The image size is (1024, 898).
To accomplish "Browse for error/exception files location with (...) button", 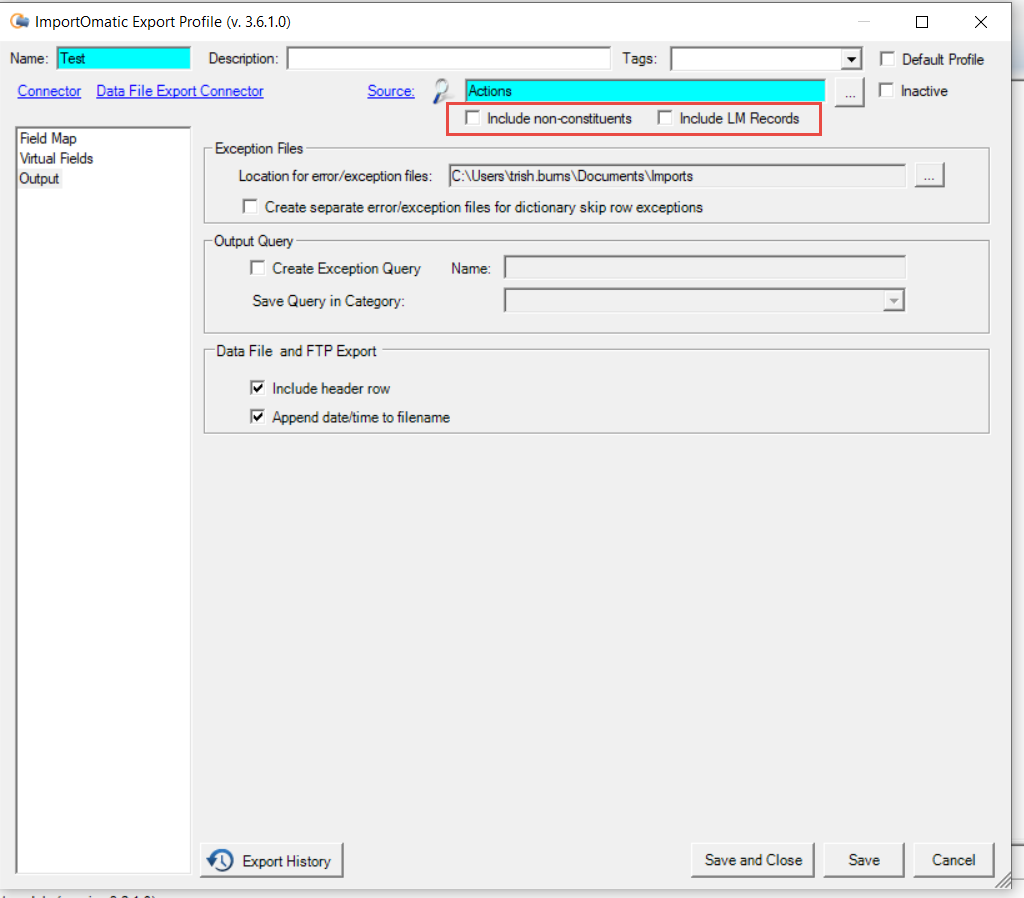I will pyautogui.click(x=929, y=175).
